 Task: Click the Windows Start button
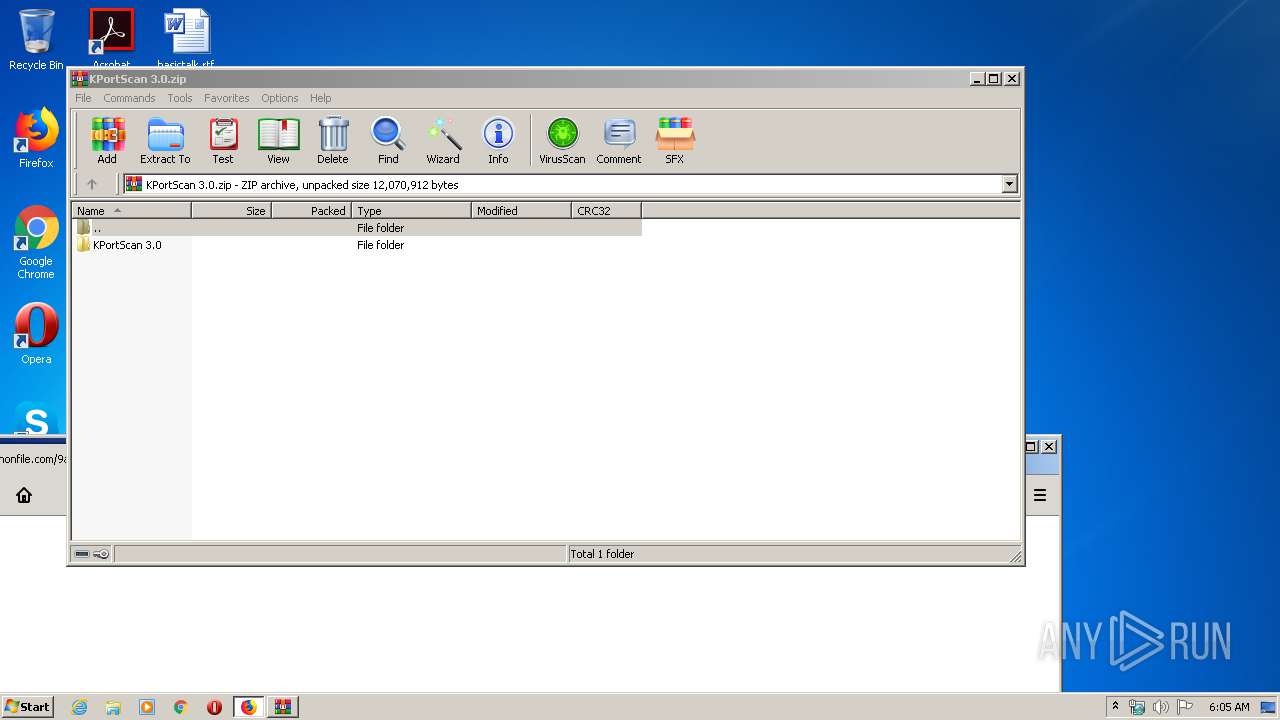(x=28, y=706)
